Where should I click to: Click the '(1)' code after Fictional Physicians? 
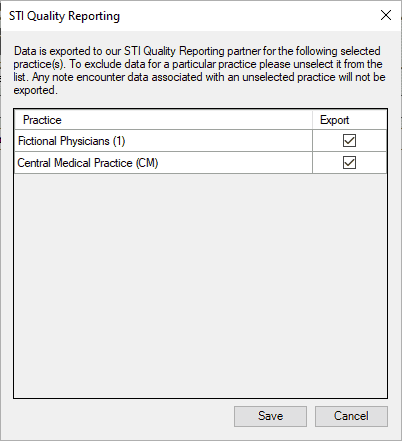coord(119,141)
